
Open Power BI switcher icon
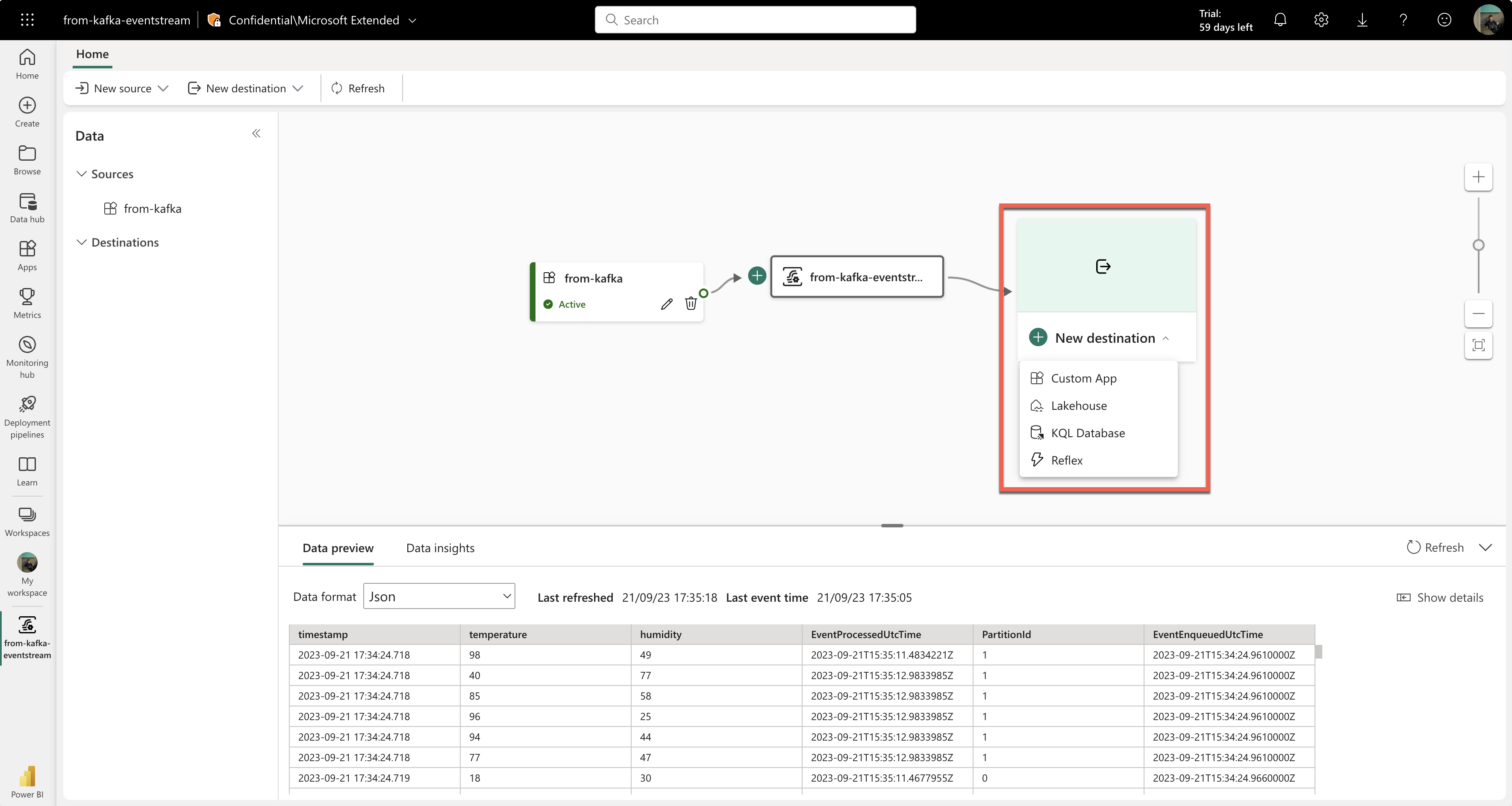coord(27,782)
